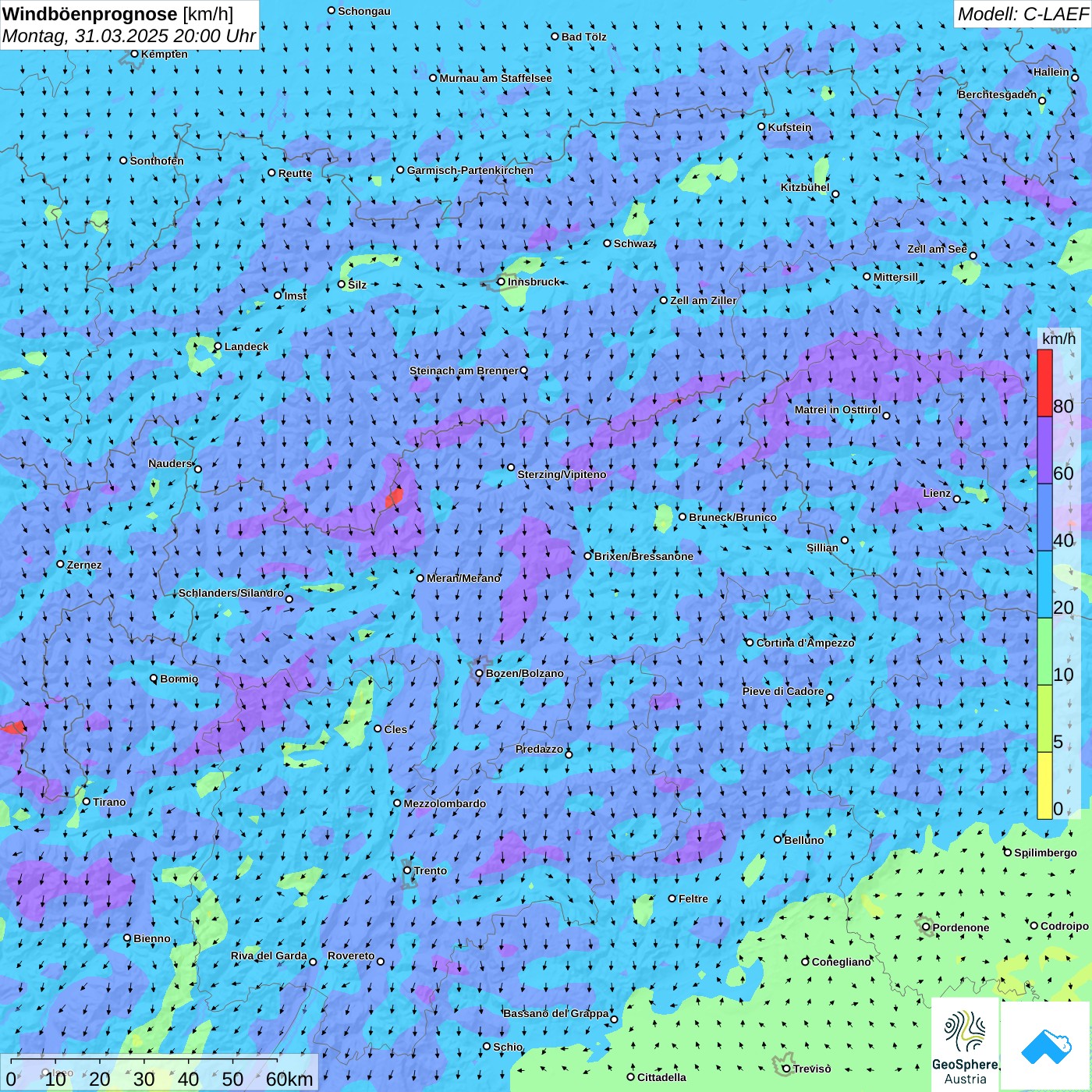This screenshot has width=1092, height=1092.
Task: Click the Feltre label
Action: pos(693,899)
